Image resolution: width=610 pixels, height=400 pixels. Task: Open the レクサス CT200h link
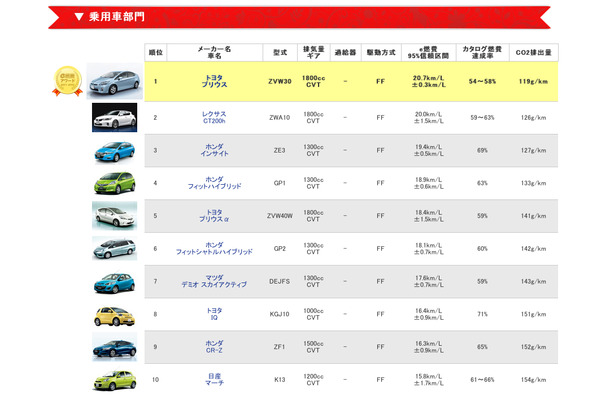214,118
